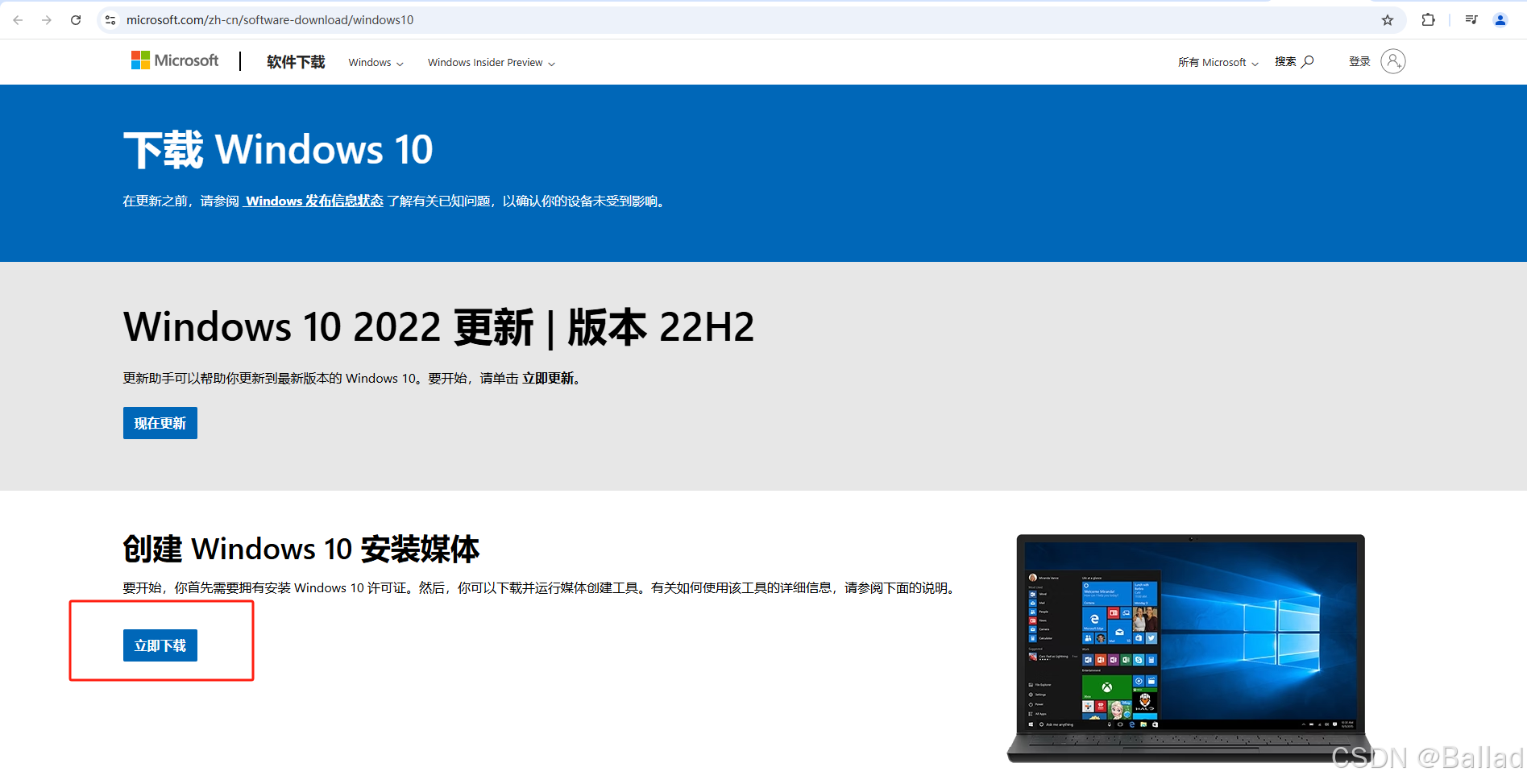Reload the page with the refresh icon

click(76, 20)
